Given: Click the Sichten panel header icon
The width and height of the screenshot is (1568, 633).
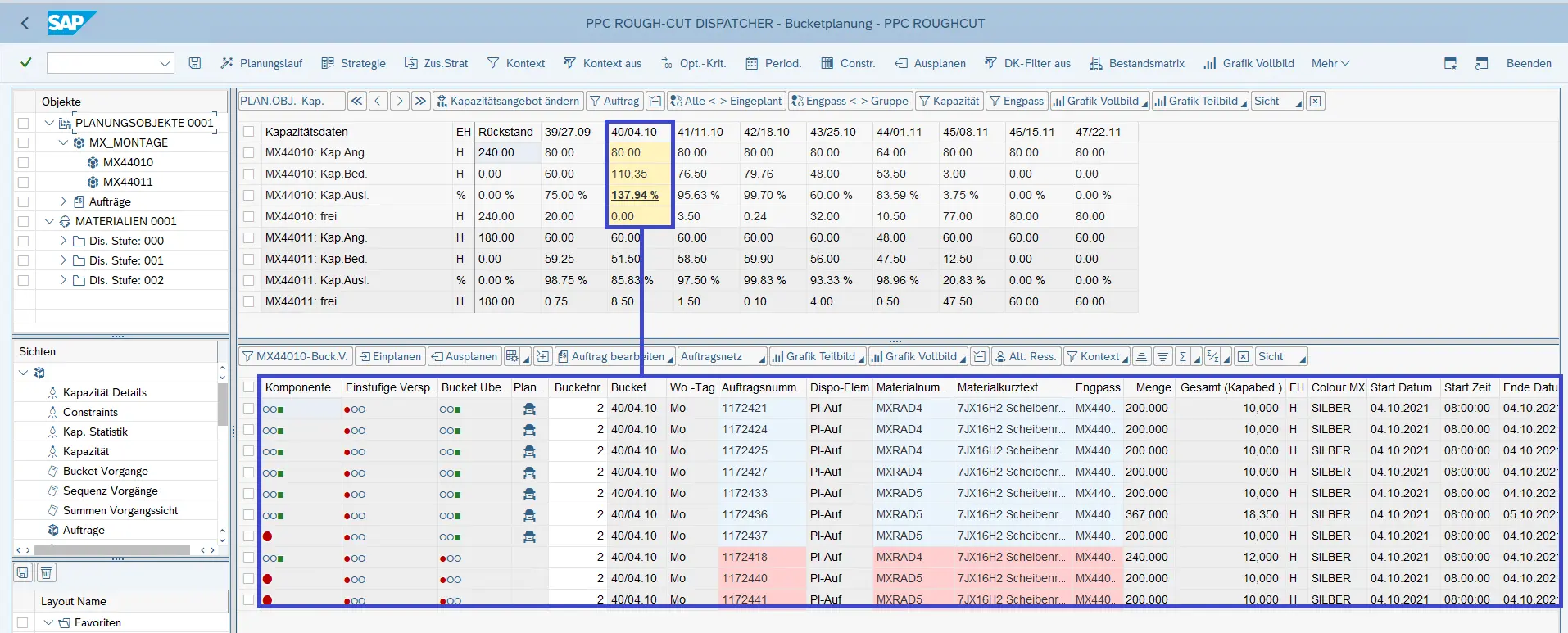Looking at the screenshot, I should pyautogui.click(x=39, y=373).
